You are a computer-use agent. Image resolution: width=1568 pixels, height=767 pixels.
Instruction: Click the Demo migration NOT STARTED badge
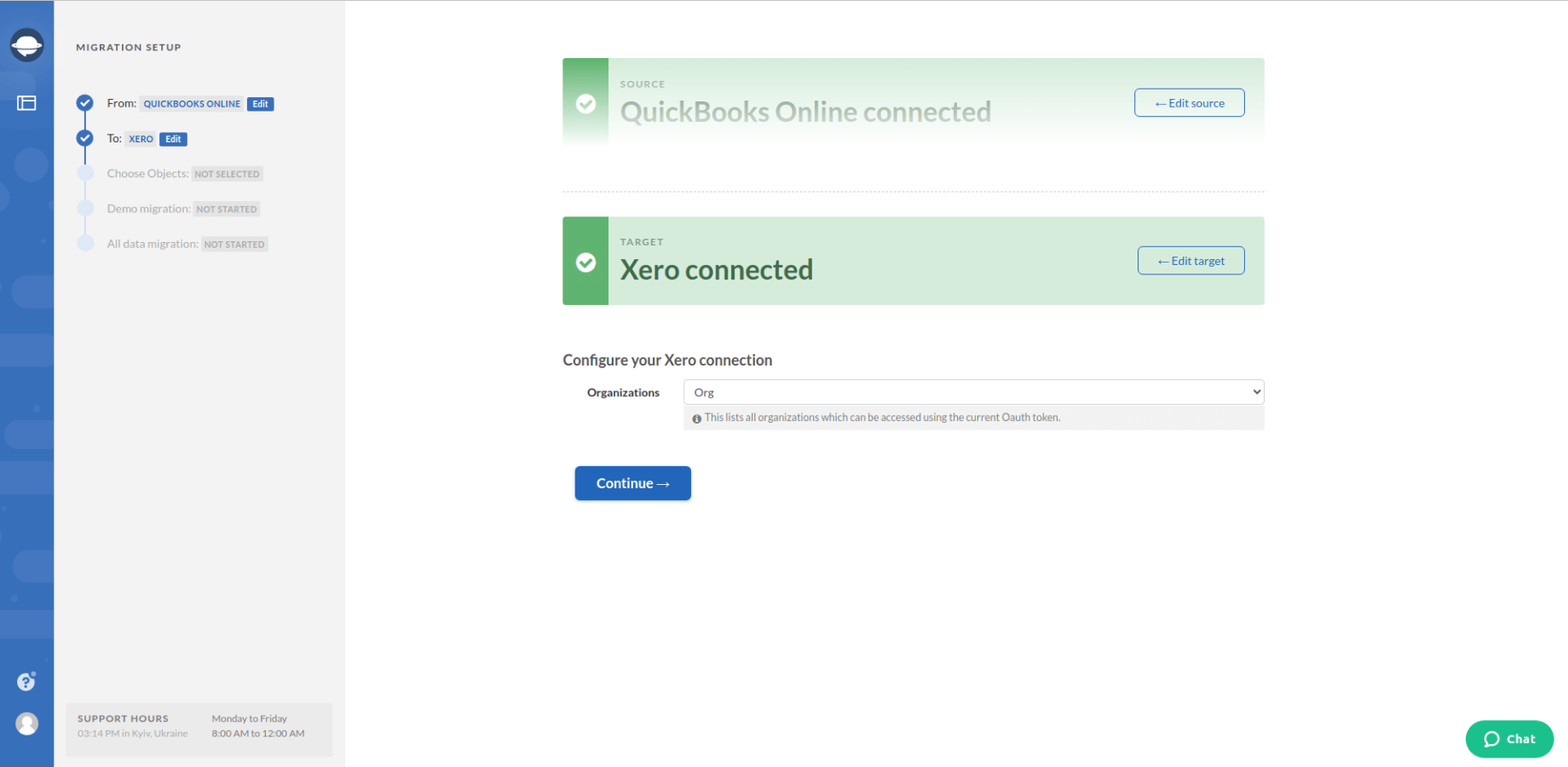227,209
